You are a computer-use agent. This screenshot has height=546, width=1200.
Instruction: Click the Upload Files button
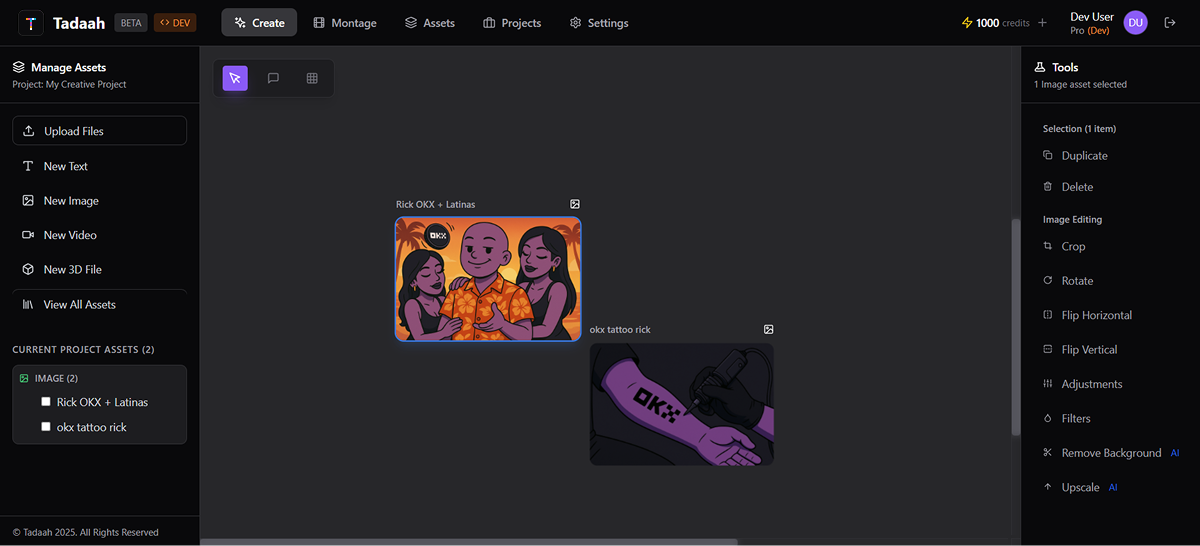click(100, 131)
